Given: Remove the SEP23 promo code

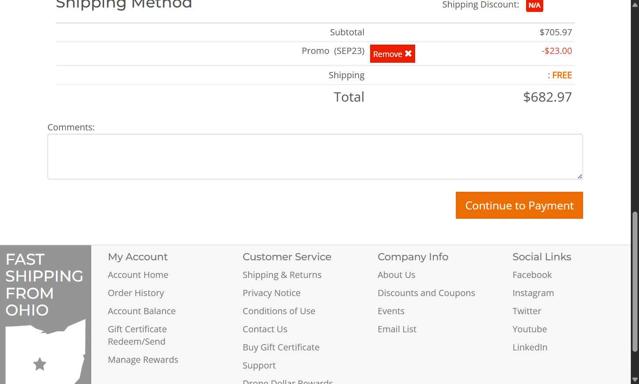Looking at the screenshot, I should (x=392, y=54).
